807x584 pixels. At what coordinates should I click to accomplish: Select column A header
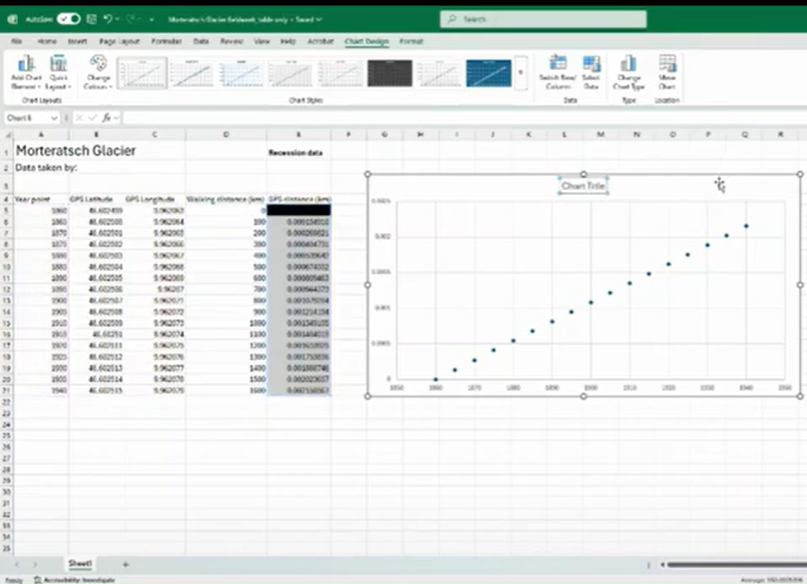(41, 134)
